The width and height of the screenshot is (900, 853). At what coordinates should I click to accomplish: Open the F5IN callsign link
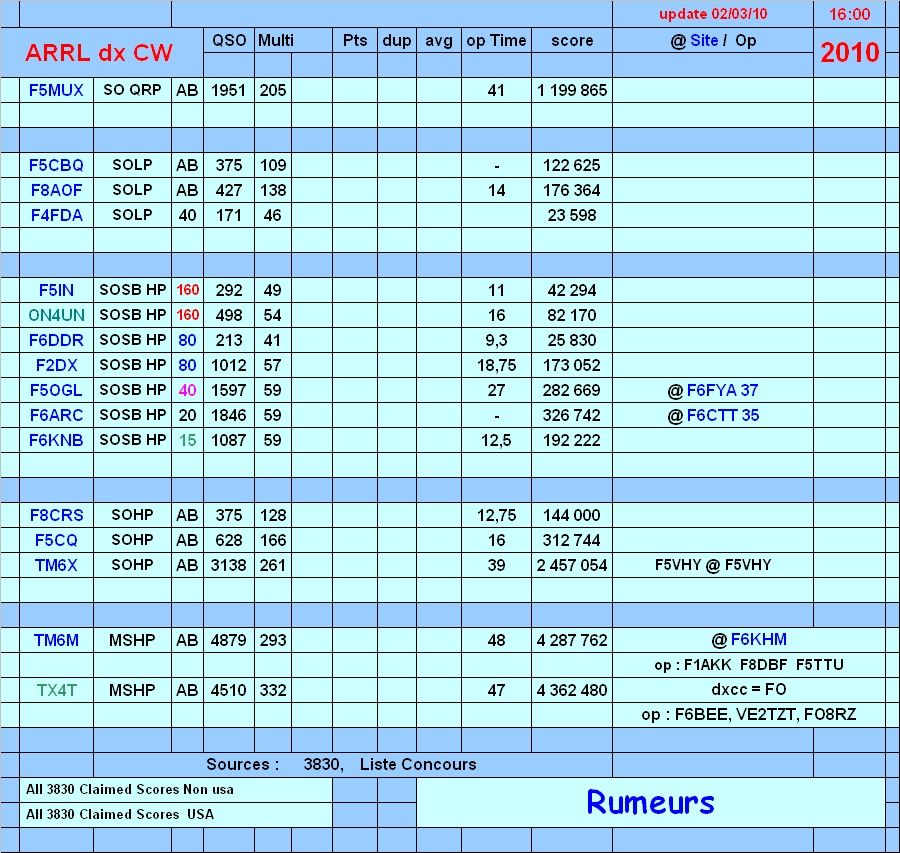[56, 290]
